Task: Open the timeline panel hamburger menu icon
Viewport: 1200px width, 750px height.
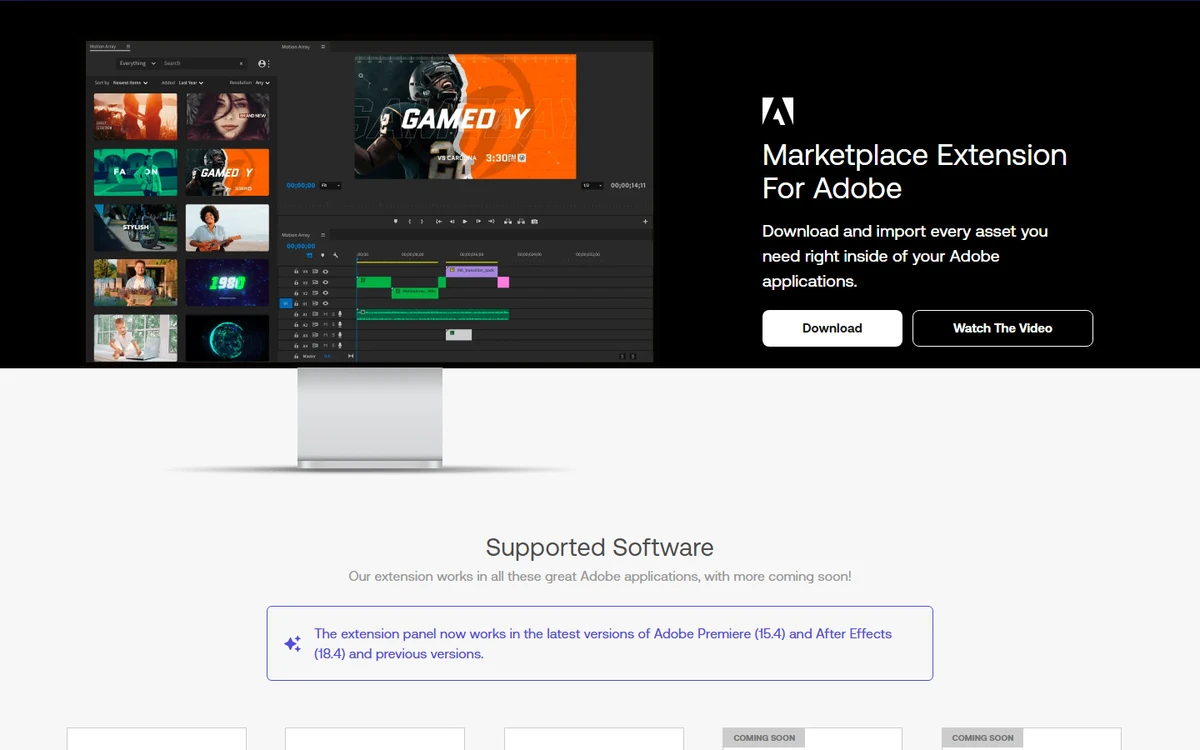Action: click(323, 235)
